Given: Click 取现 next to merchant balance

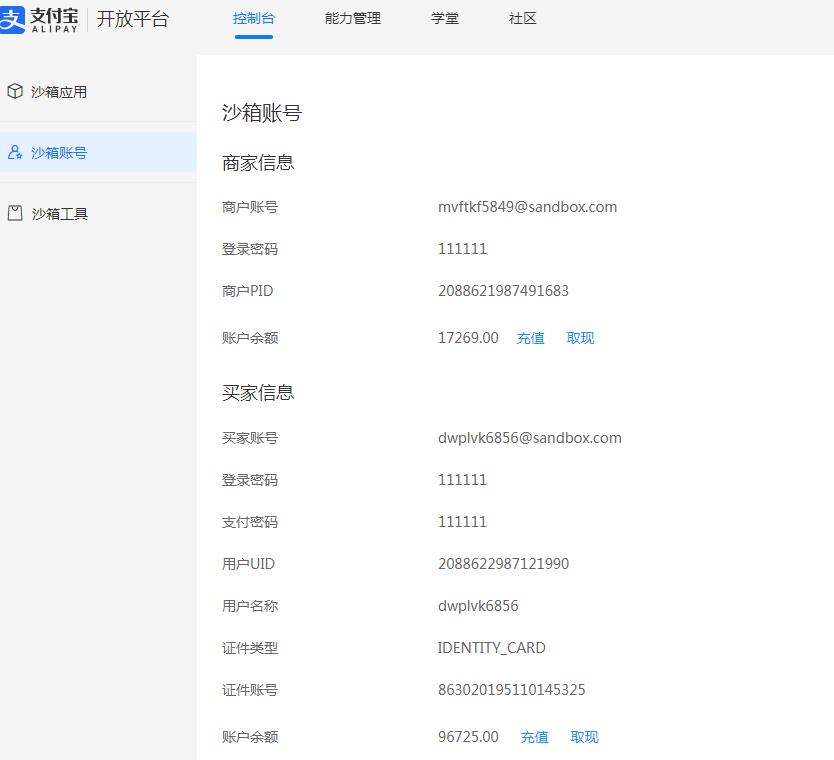Looking at the screenshot, I should click(580, 338).
